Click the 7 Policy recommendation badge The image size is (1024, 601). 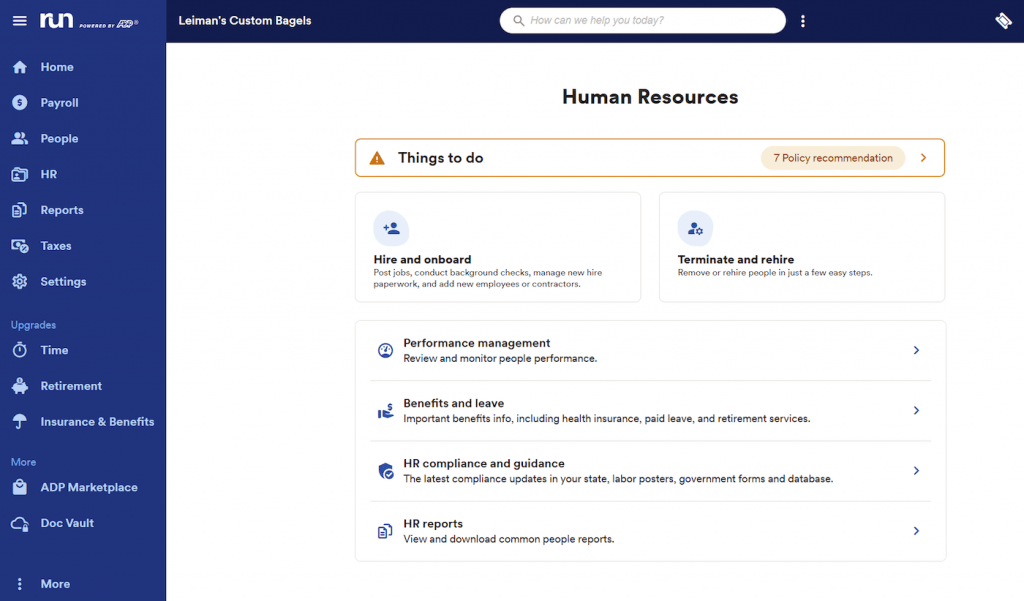(x=832, y=157)
